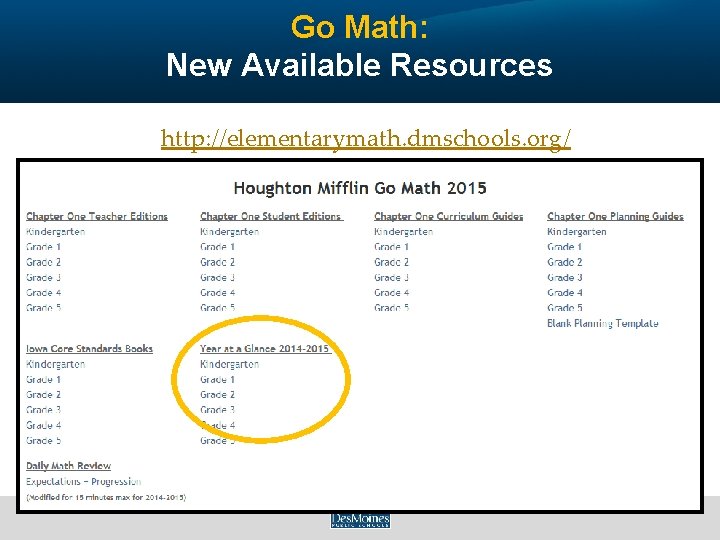This screenshot has height=540, width=720.
Task: Open the Blank Planning Template link
Action: coord(603,324)
